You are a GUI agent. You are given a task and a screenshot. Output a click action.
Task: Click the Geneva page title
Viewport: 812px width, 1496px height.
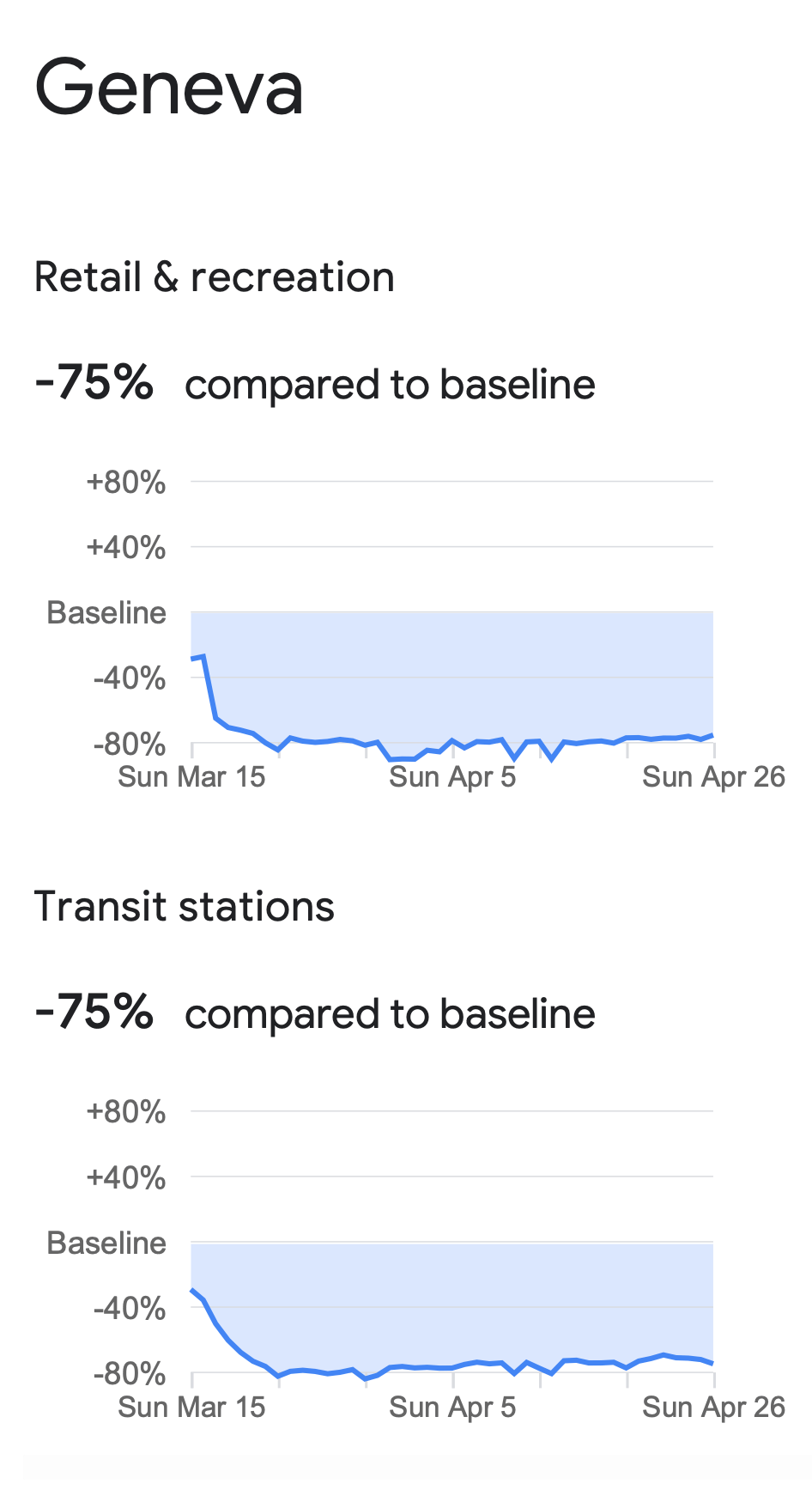(x=169, y=88)
